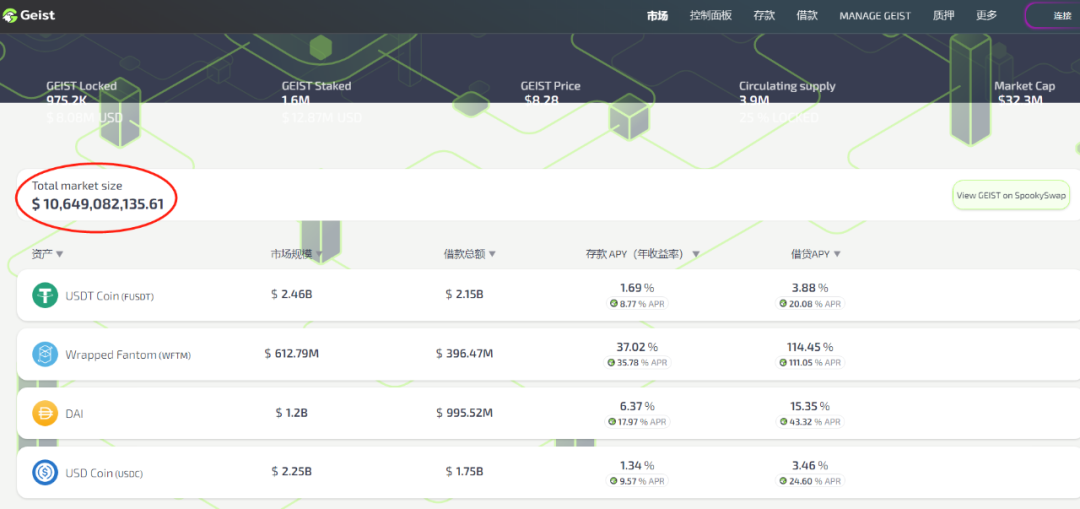Screen dimensions: 1080x509
Task: Click the 3.88 % borrow APY value
Action: coord(810,288)
